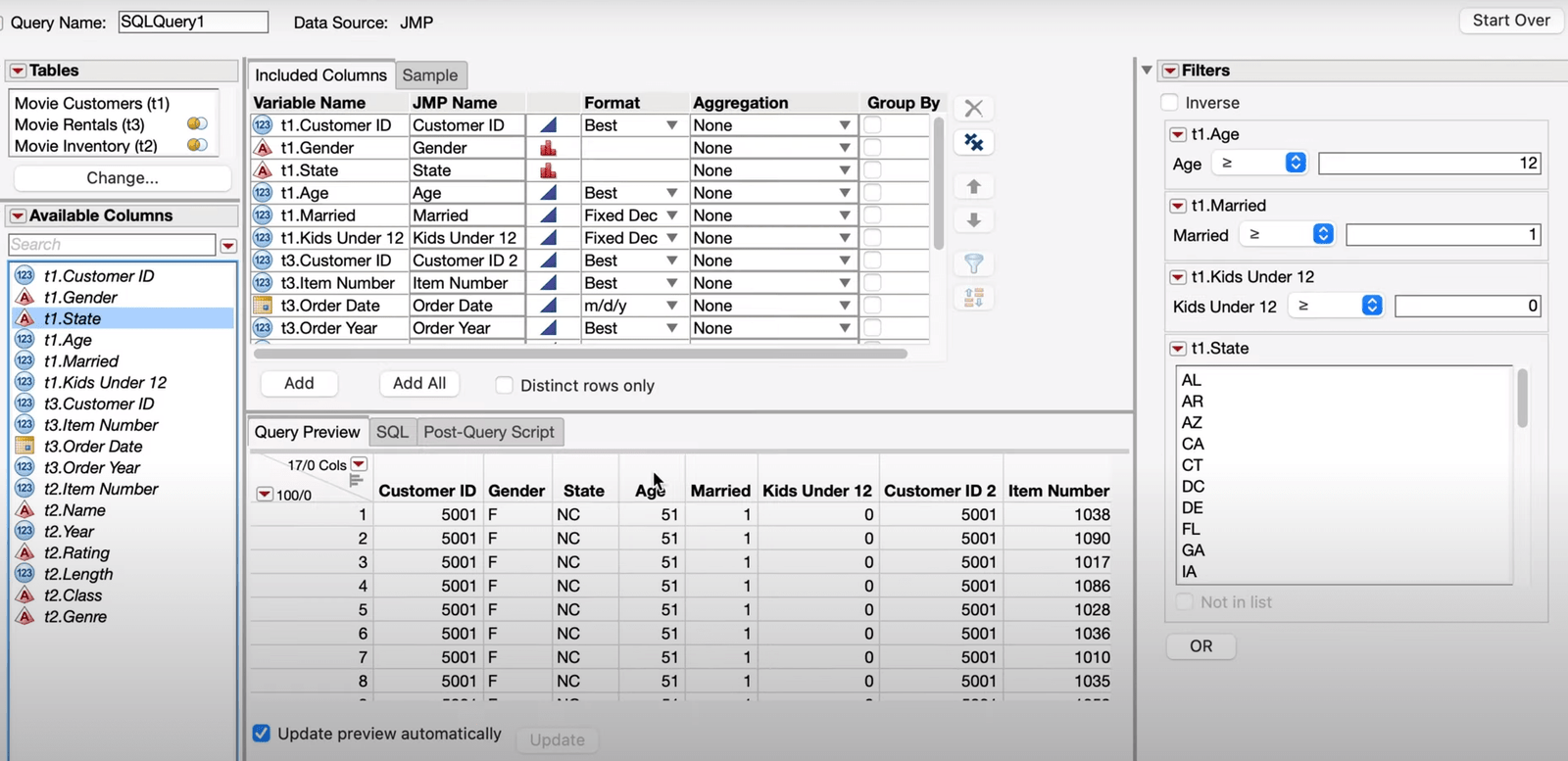Click the funnel filter icon
The height and width of the screenshot is (761, 1568).
(x=973, y=263)
